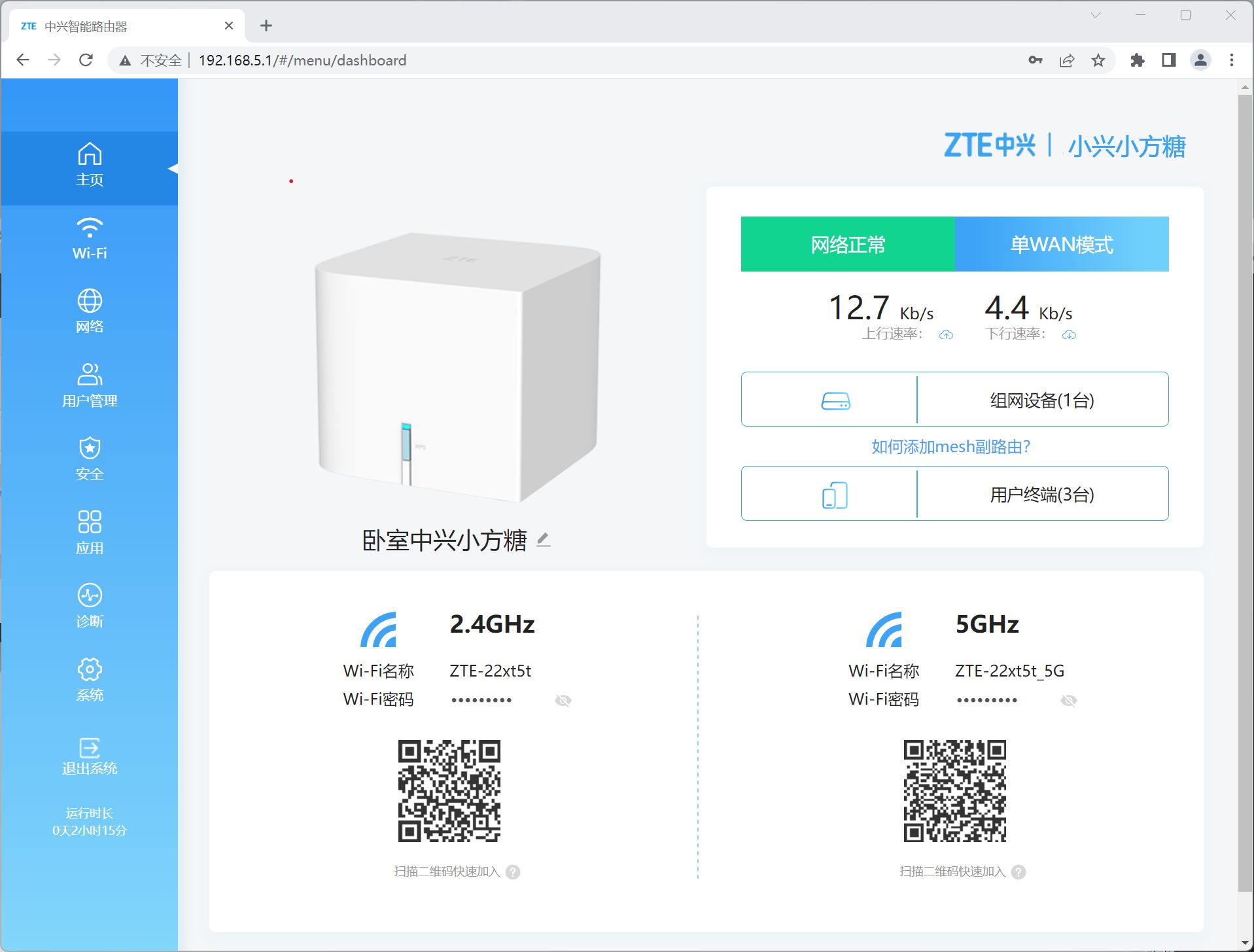Click the ZTE中兴 logo
This screenshot has height=952, width=1254.
coord(990,145)
